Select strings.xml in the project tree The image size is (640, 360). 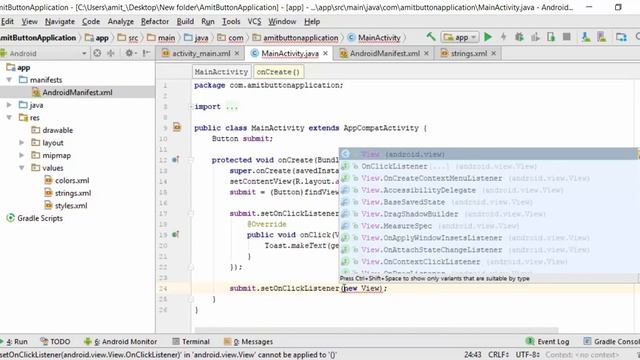click(x=73, y=193)
